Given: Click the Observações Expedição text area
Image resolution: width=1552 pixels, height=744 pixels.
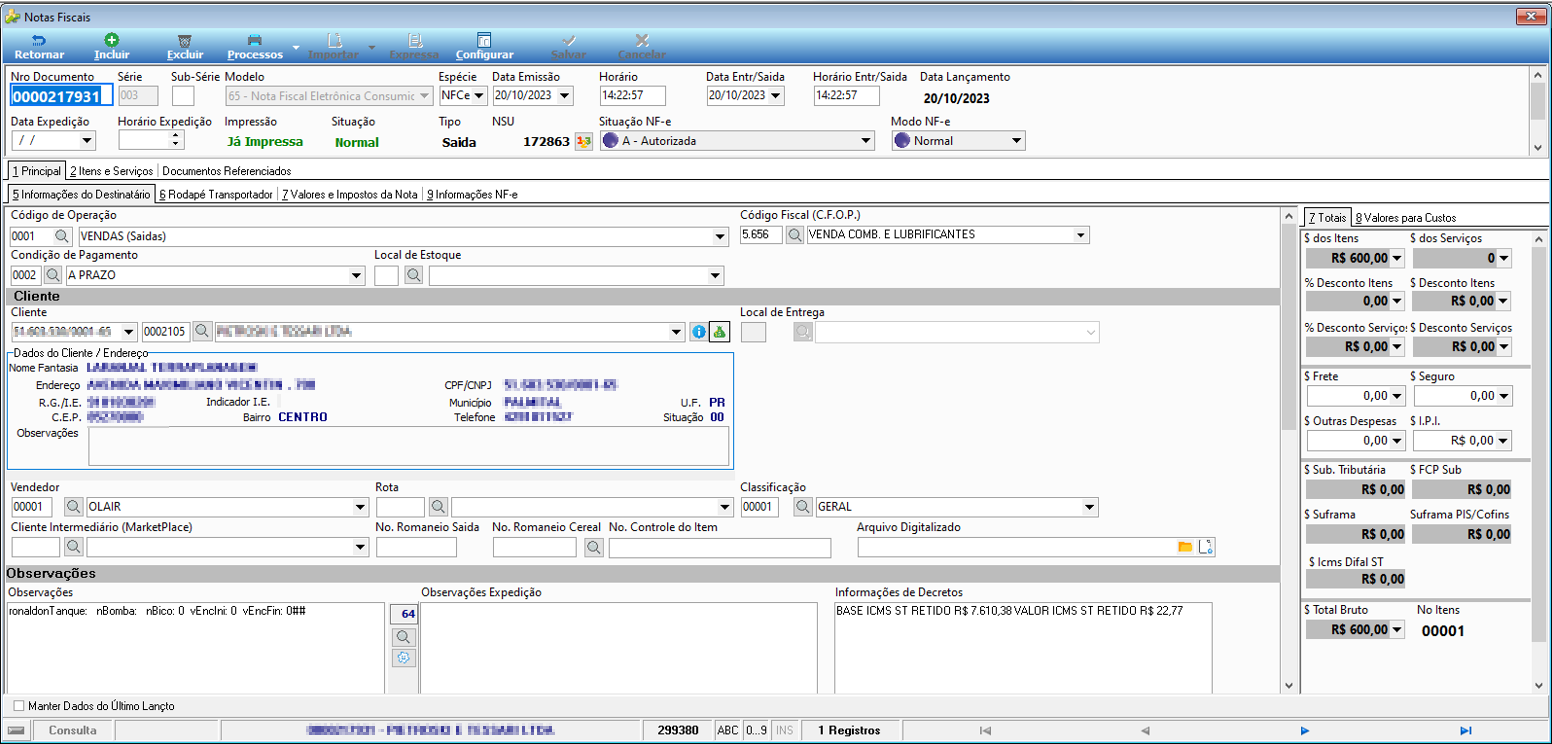Looking at the screenshot, I should [619, 648].
